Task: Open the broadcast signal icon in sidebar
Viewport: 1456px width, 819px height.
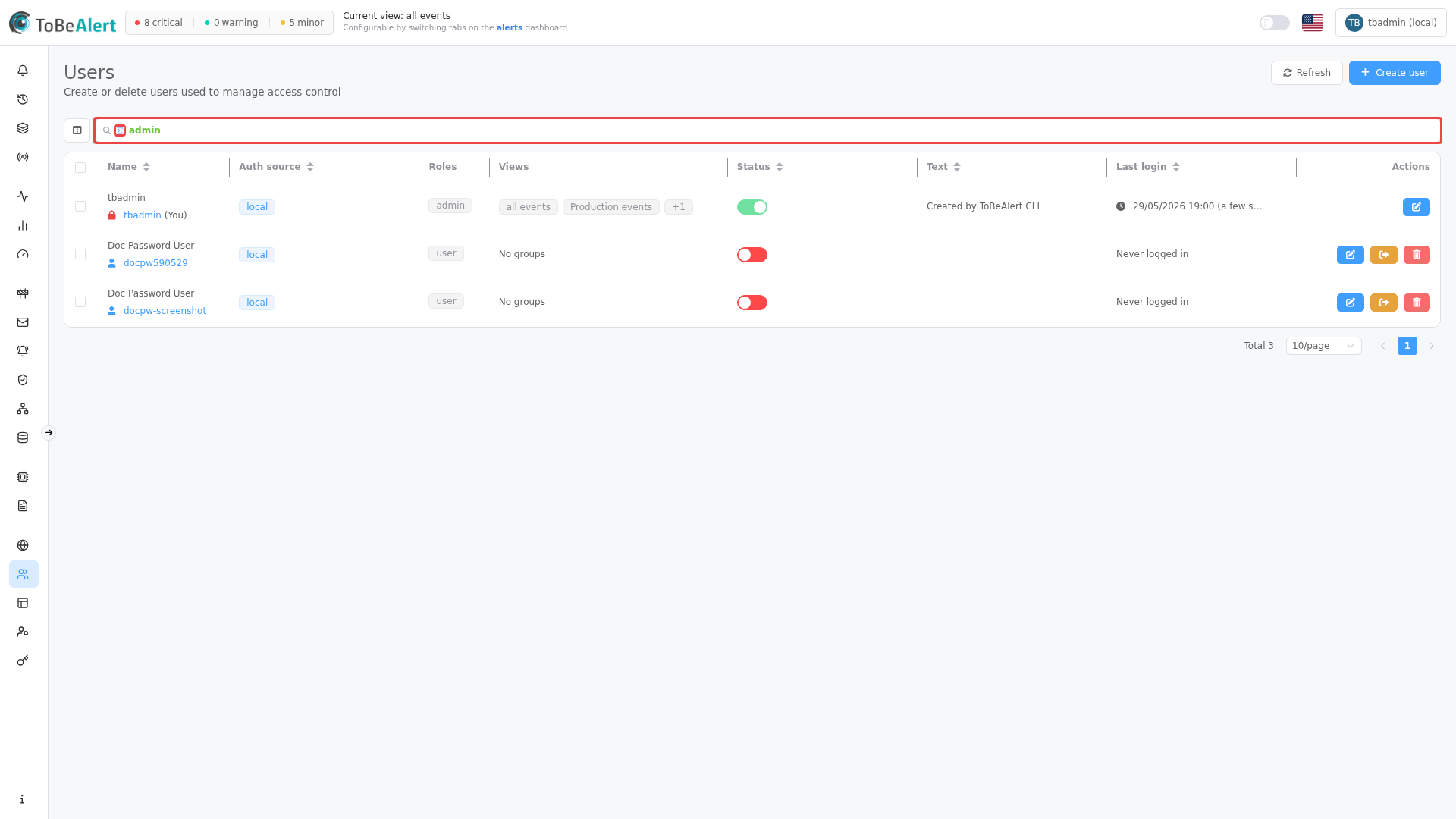Action: (x=23, y=157)
